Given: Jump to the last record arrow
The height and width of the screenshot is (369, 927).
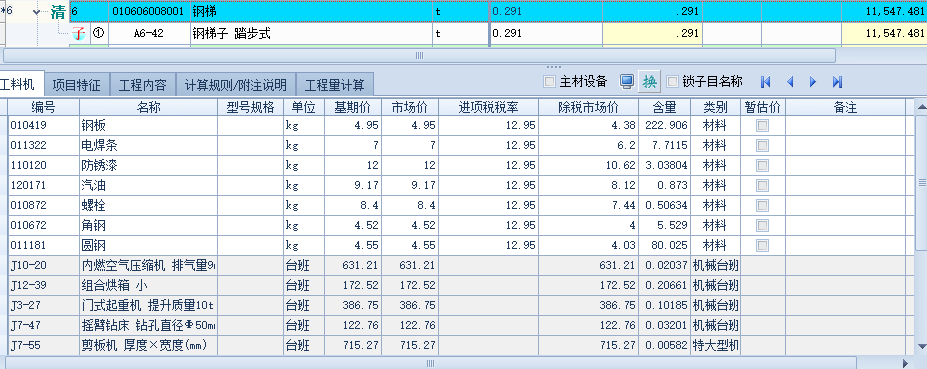Looking at the screenshot, I should click(837, 82).
